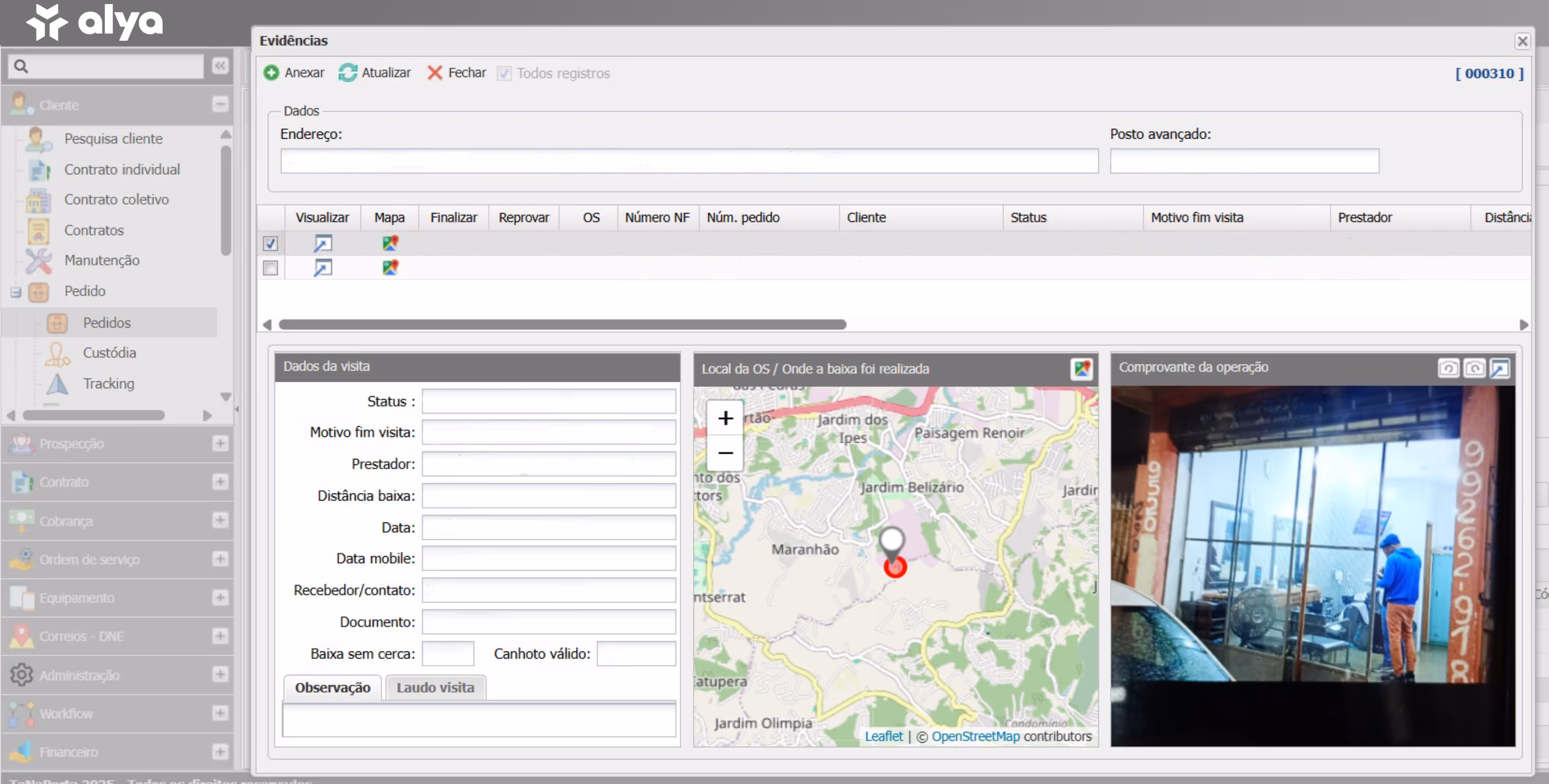Zoom in on the map
This screenshot has width=1549, height=784.
725,418
